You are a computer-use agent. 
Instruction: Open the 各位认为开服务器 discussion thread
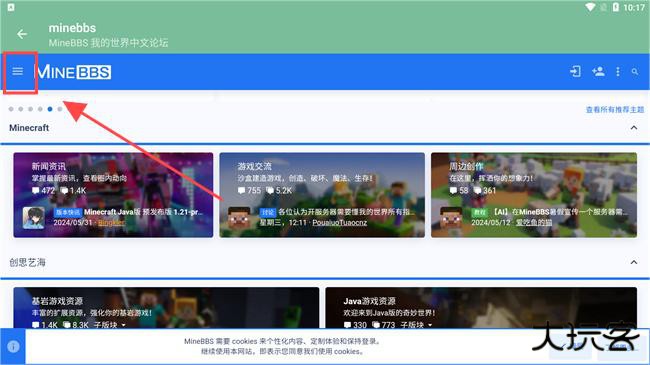click(347, 212)
